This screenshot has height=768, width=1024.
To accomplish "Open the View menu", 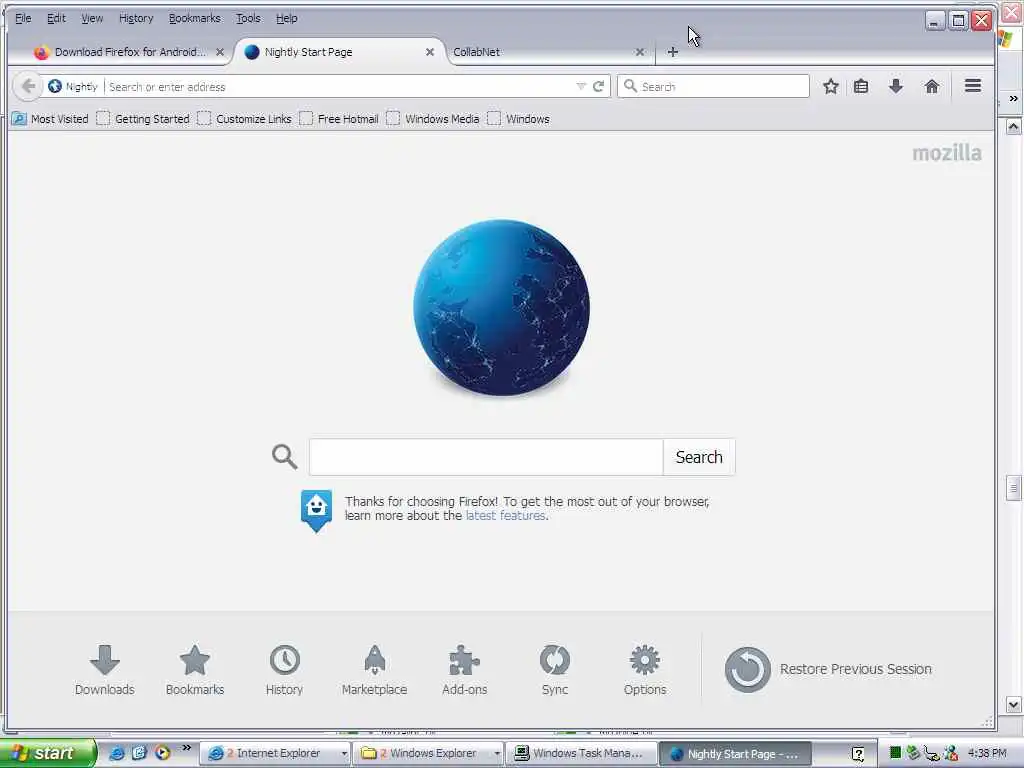I will tap(92, 18).
